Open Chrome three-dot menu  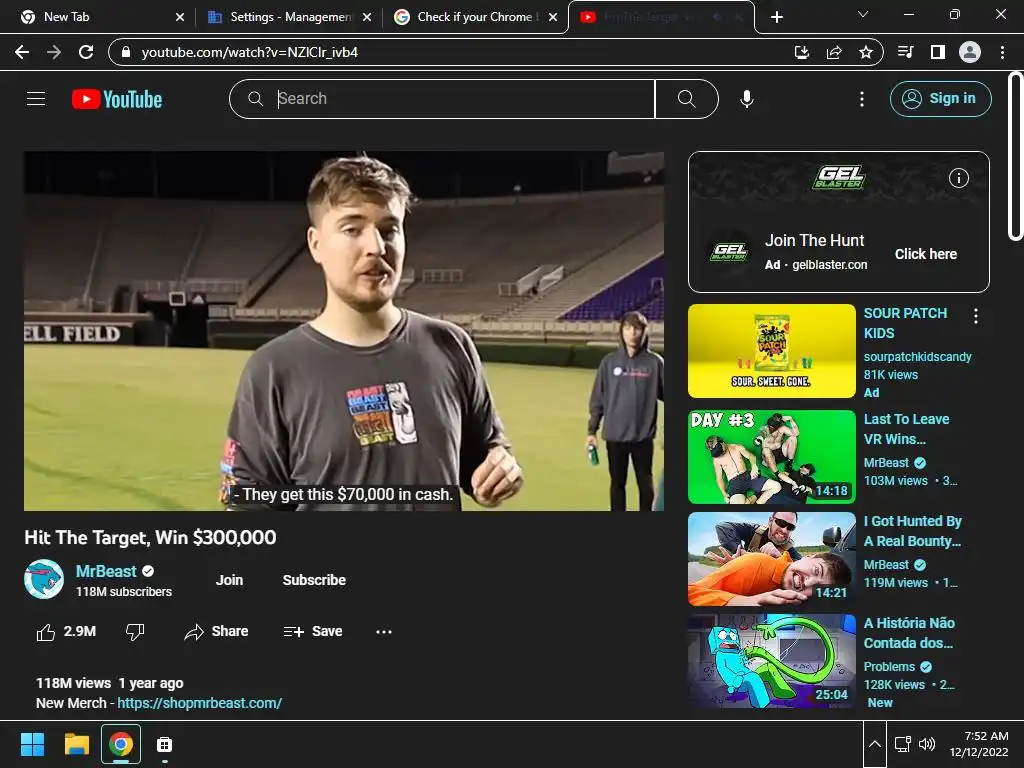pos(1002,52)
